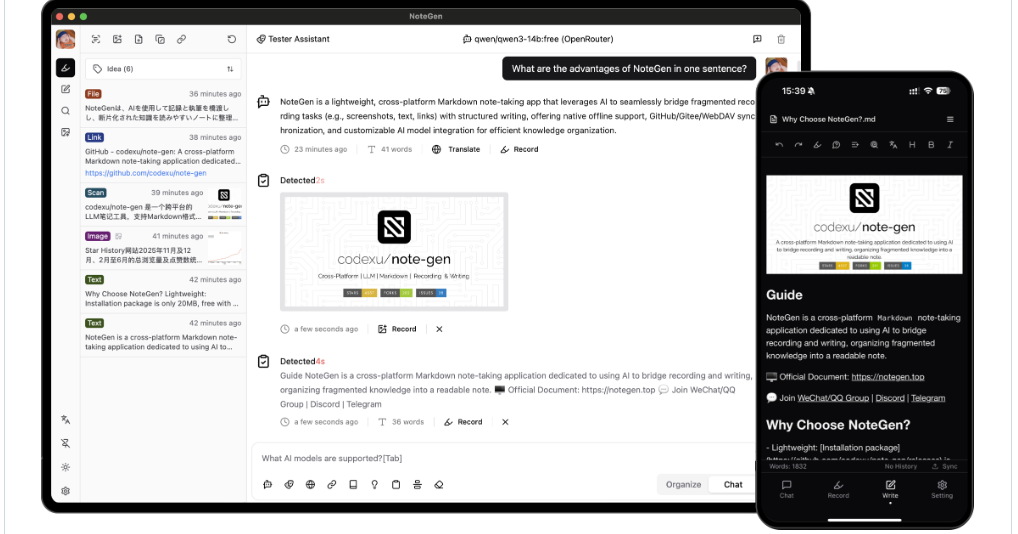Switch to the Organize tab
This screenshot has width=1018, height=534.
683,485
